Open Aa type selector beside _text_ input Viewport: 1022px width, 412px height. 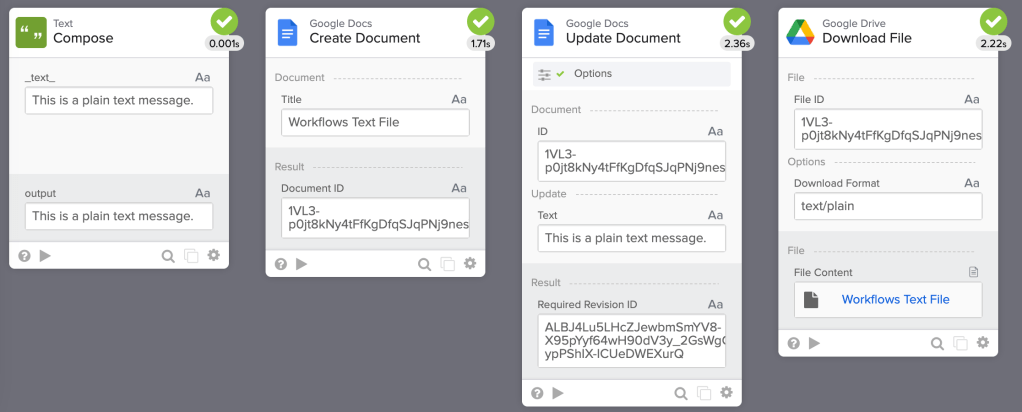click(x=203, y=77)
